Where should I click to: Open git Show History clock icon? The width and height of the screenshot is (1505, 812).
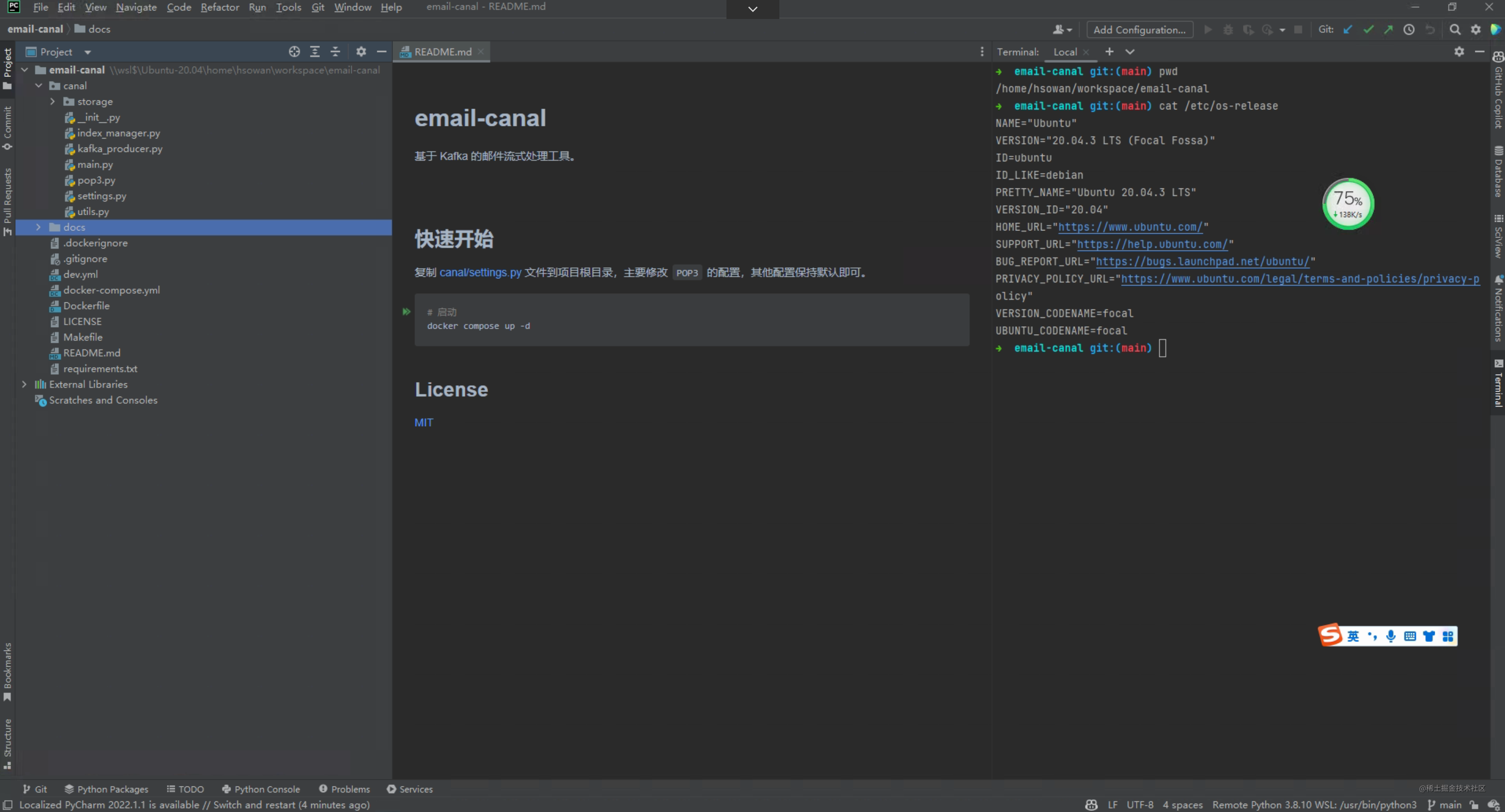coord(1409,30)
